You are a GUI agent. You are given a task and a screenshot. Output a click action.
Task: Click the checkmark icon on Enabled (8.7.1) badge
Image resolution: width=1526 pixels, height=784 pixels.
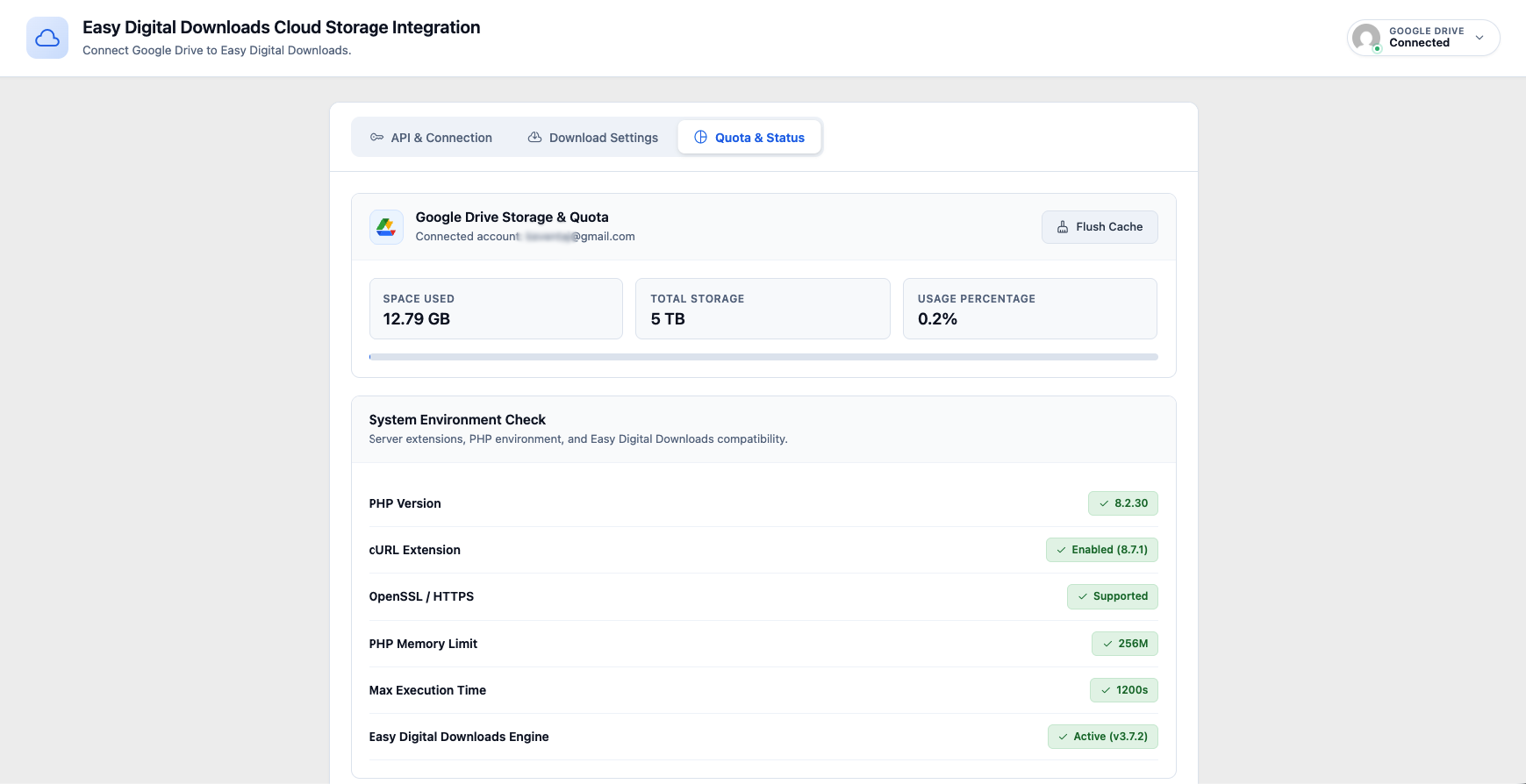[x=1061, y=550]
